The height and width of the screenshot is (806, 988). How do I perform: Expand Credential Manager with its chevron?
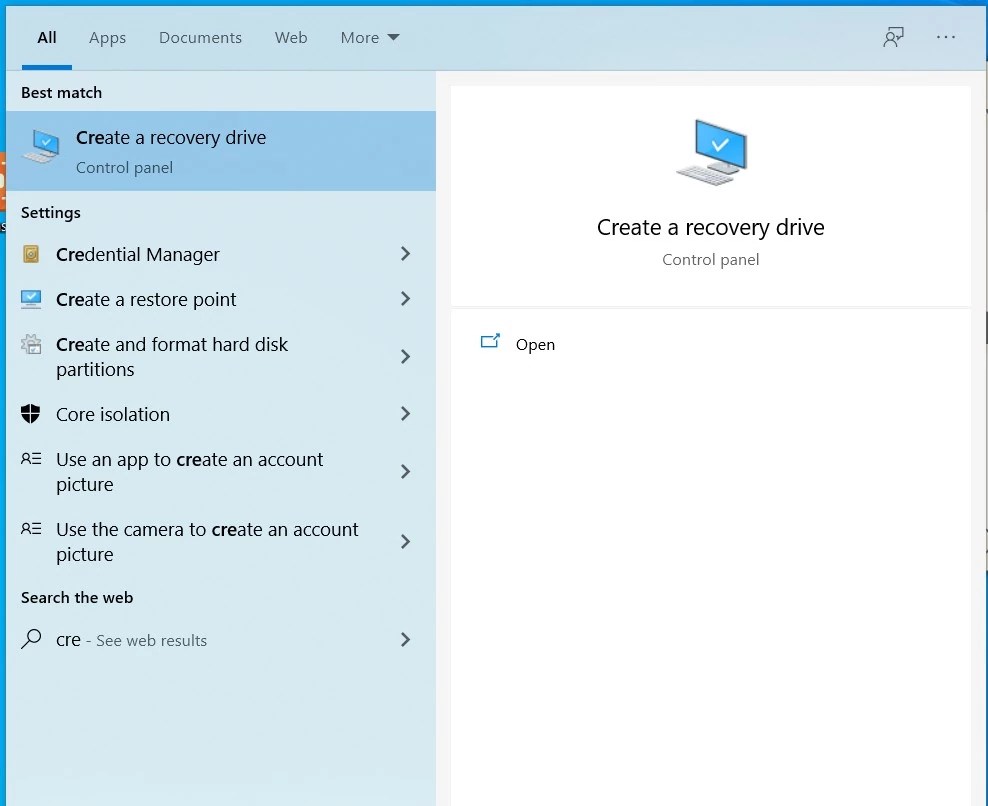point(405,254)
